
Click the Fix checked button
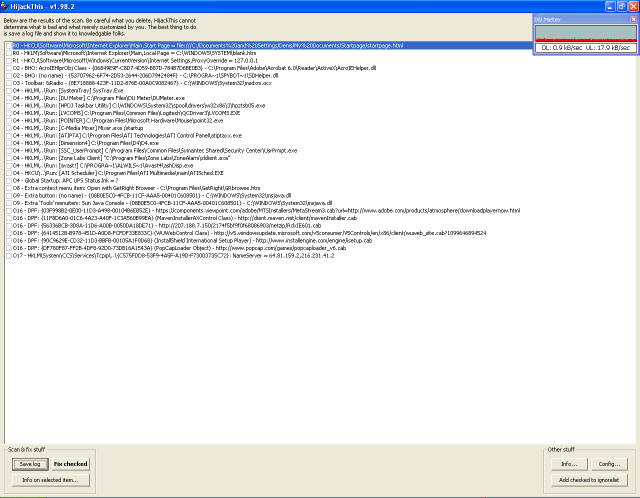(x=71, y=464)
